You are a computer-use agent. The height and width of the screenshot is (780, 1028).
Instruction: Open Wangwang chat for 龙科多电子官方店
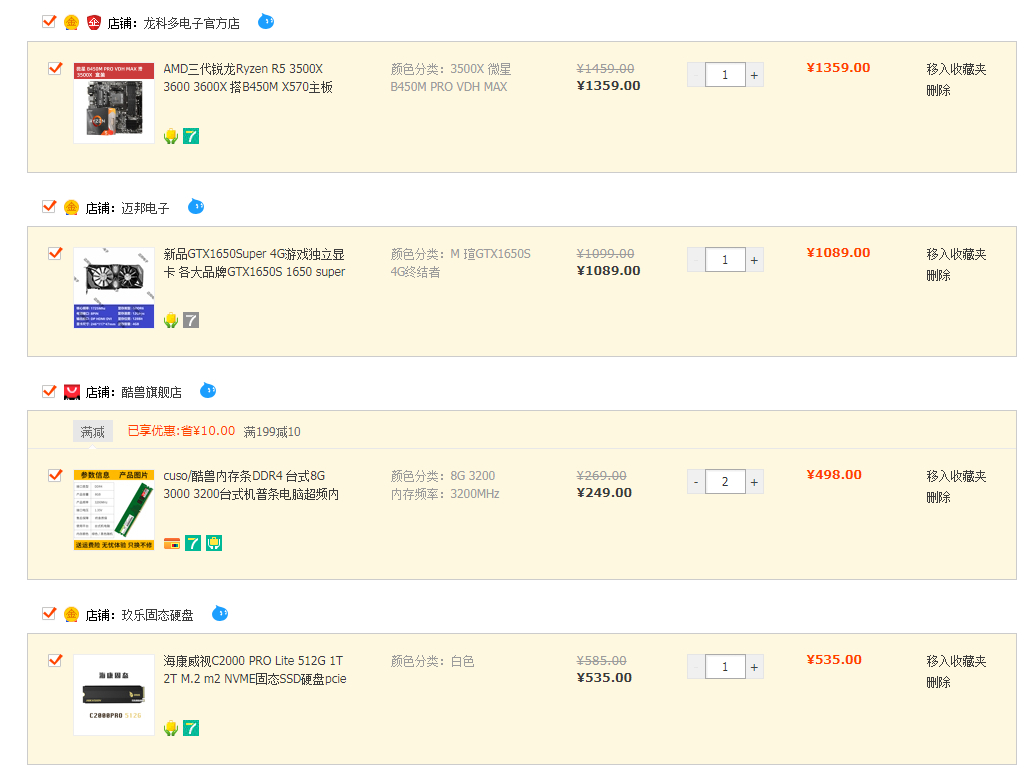[x=266, y=22]
